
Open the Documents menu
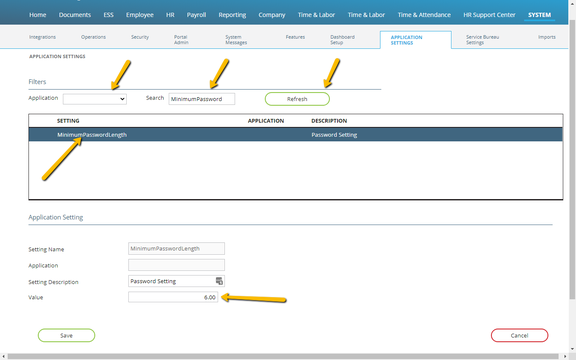[75, 15]
